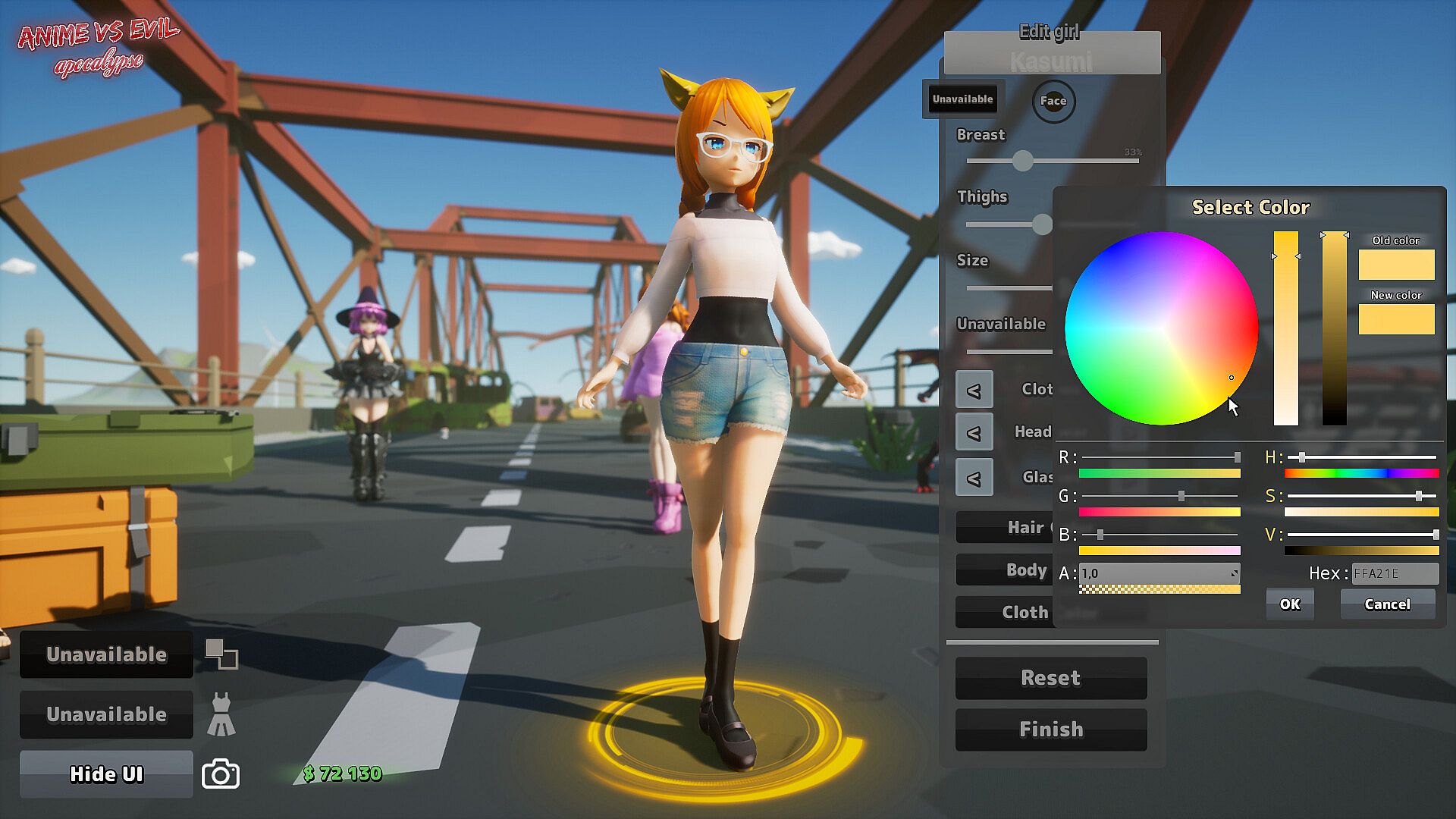
Task: Click the Hex color input field
Action: (x=1395, y=573)
